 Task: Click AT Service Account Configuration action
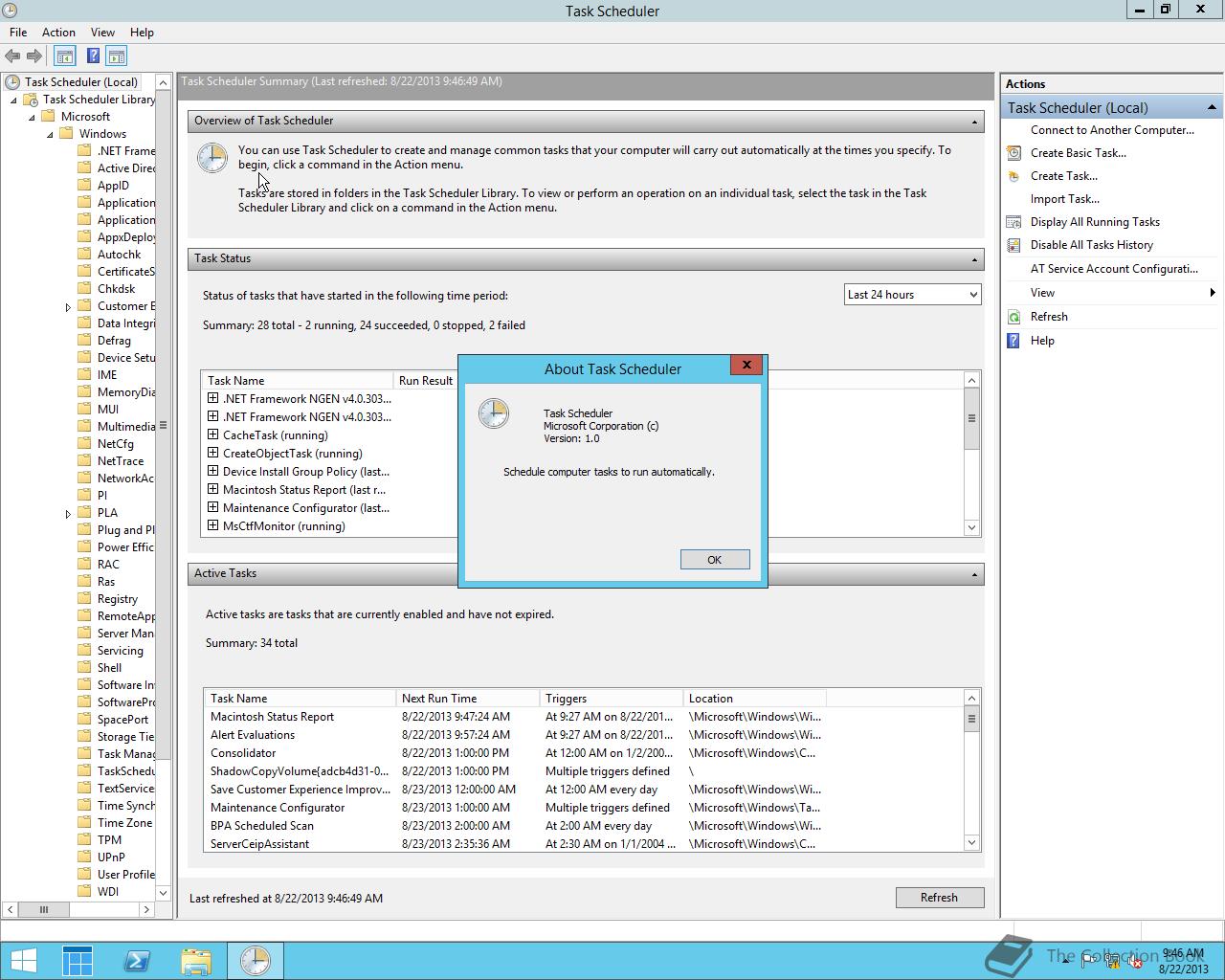1114,269
